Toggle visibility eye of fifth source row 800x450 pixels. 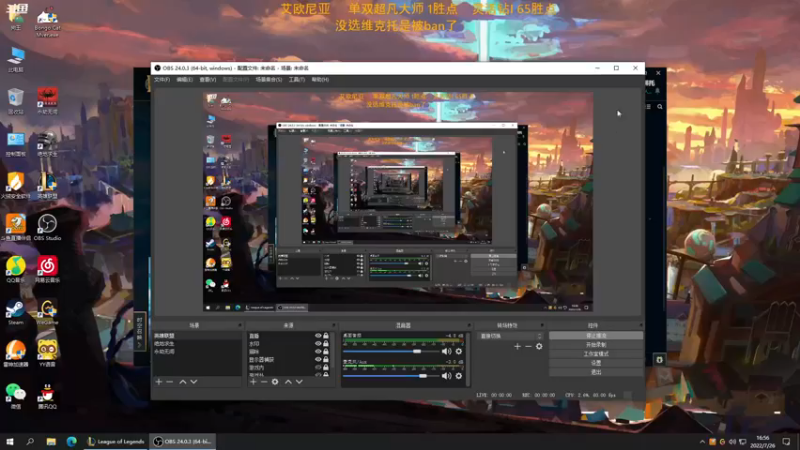click(318, 367)
